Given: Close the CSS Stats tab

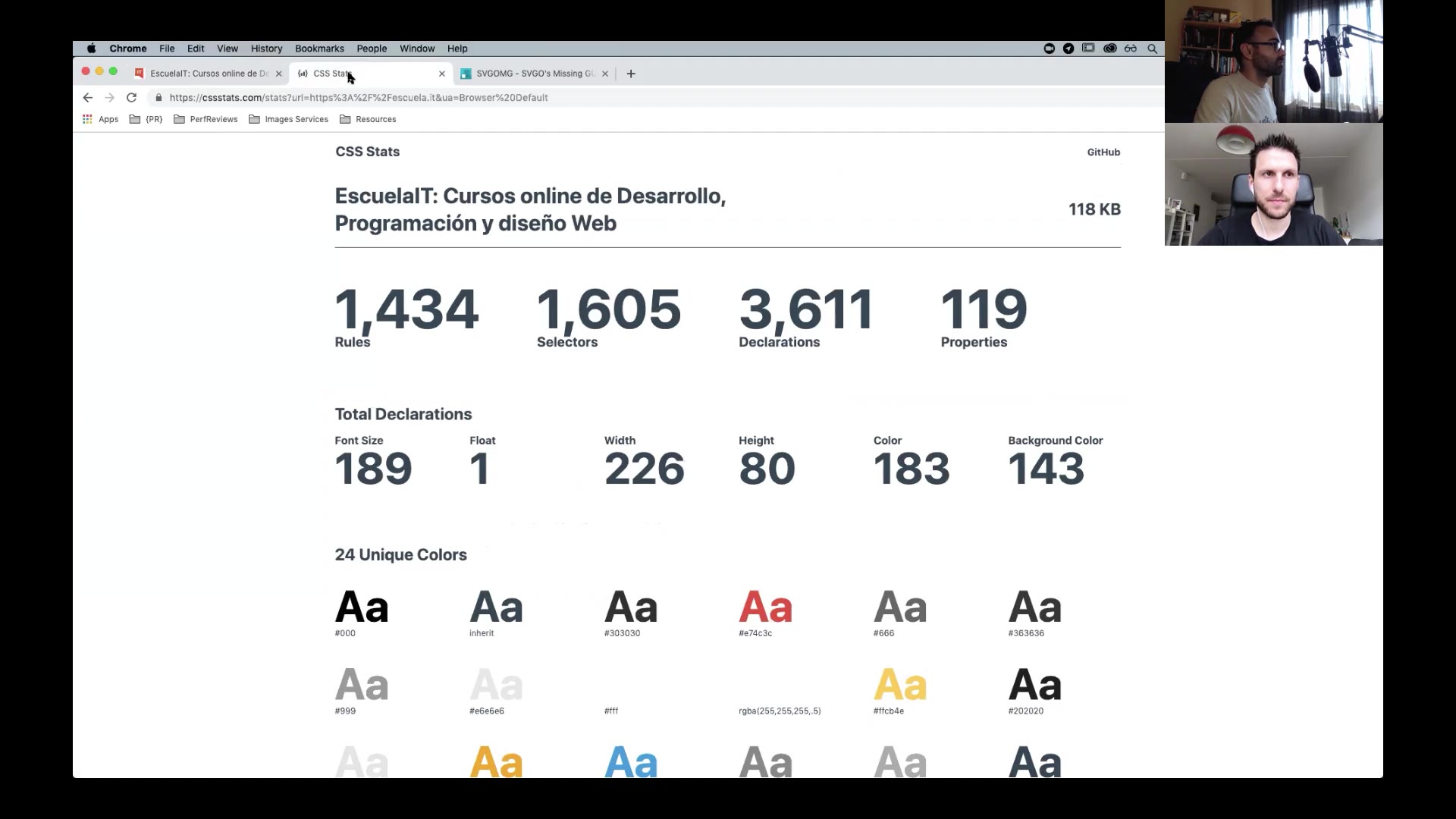Looking at the screenshot, I should [x=442, y=74].
